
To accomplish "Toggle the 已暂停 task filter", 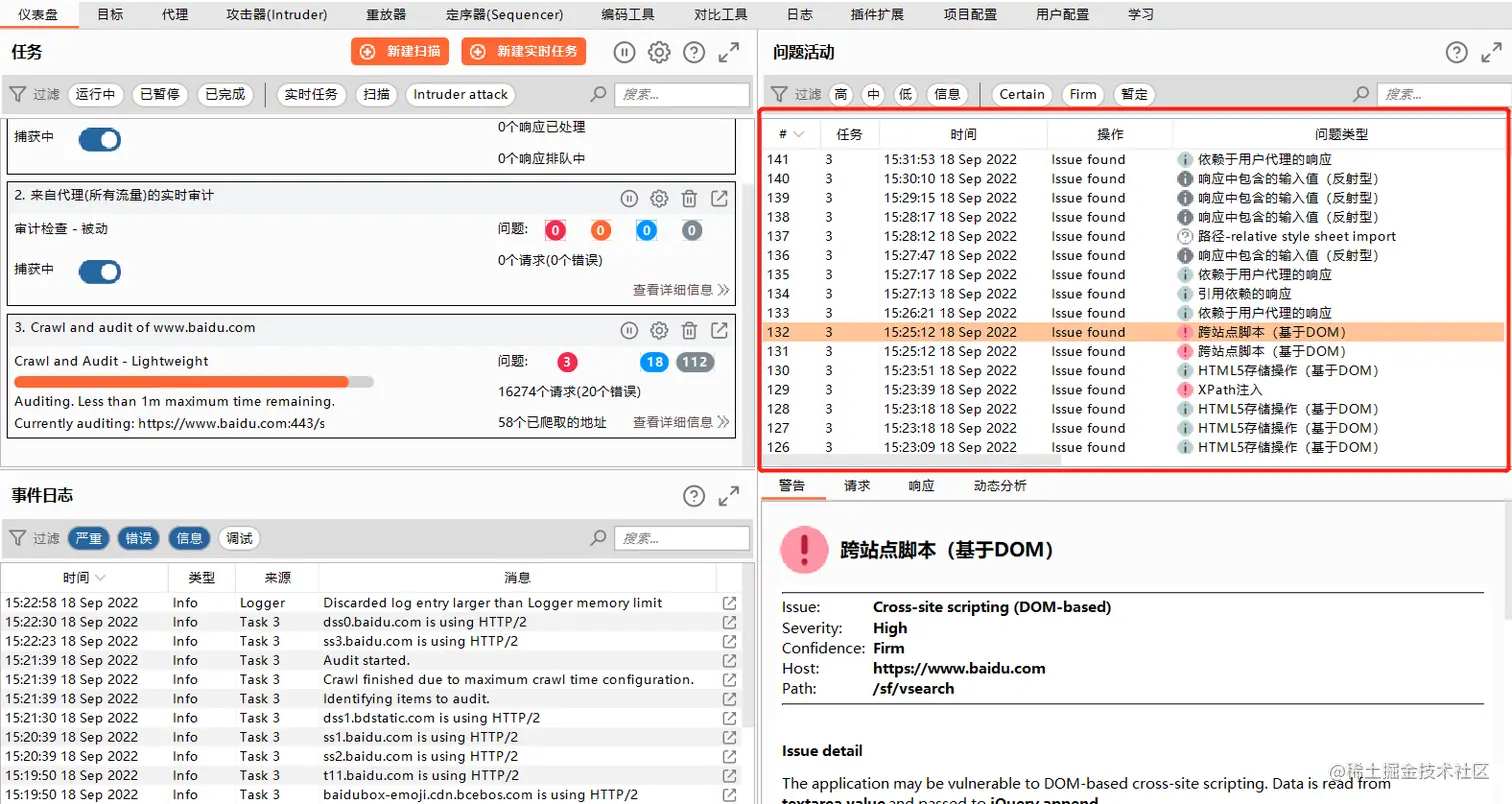I will coord(160,95).
